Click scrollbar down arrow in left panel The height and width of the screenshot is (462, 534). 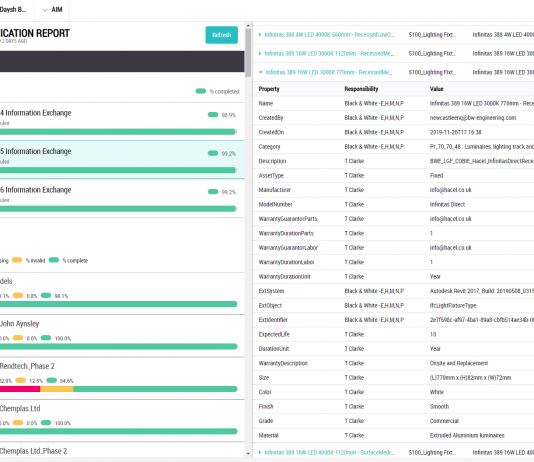click(248, 453)
